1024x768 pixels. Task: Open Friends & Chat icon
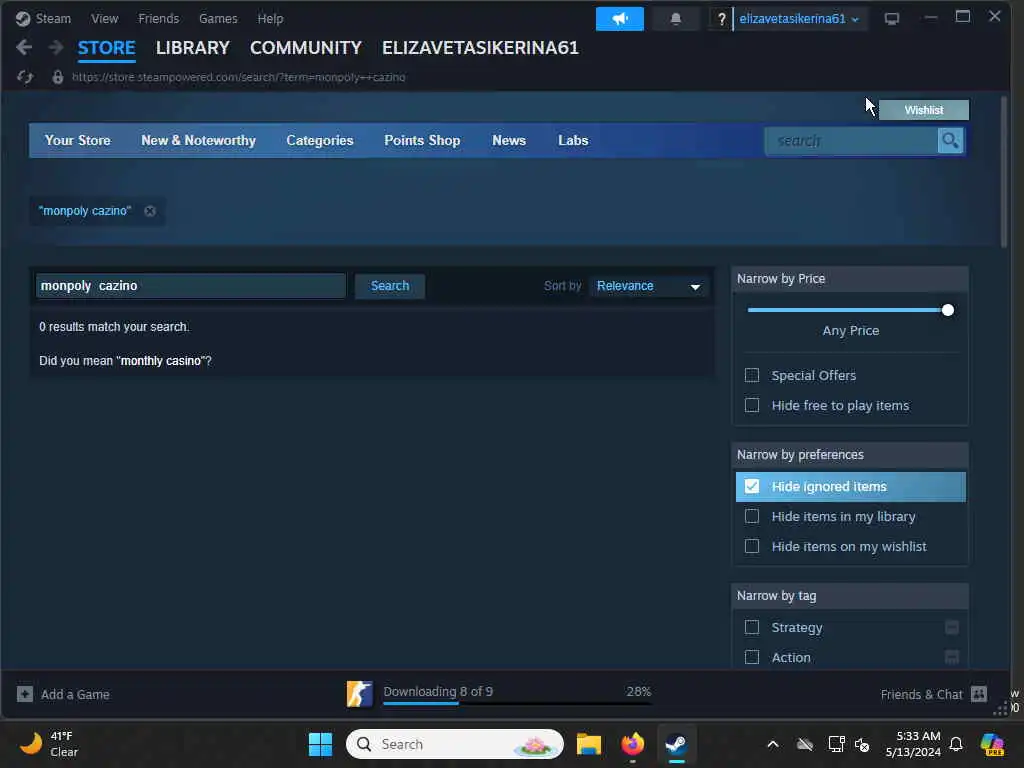pos(978,694)
